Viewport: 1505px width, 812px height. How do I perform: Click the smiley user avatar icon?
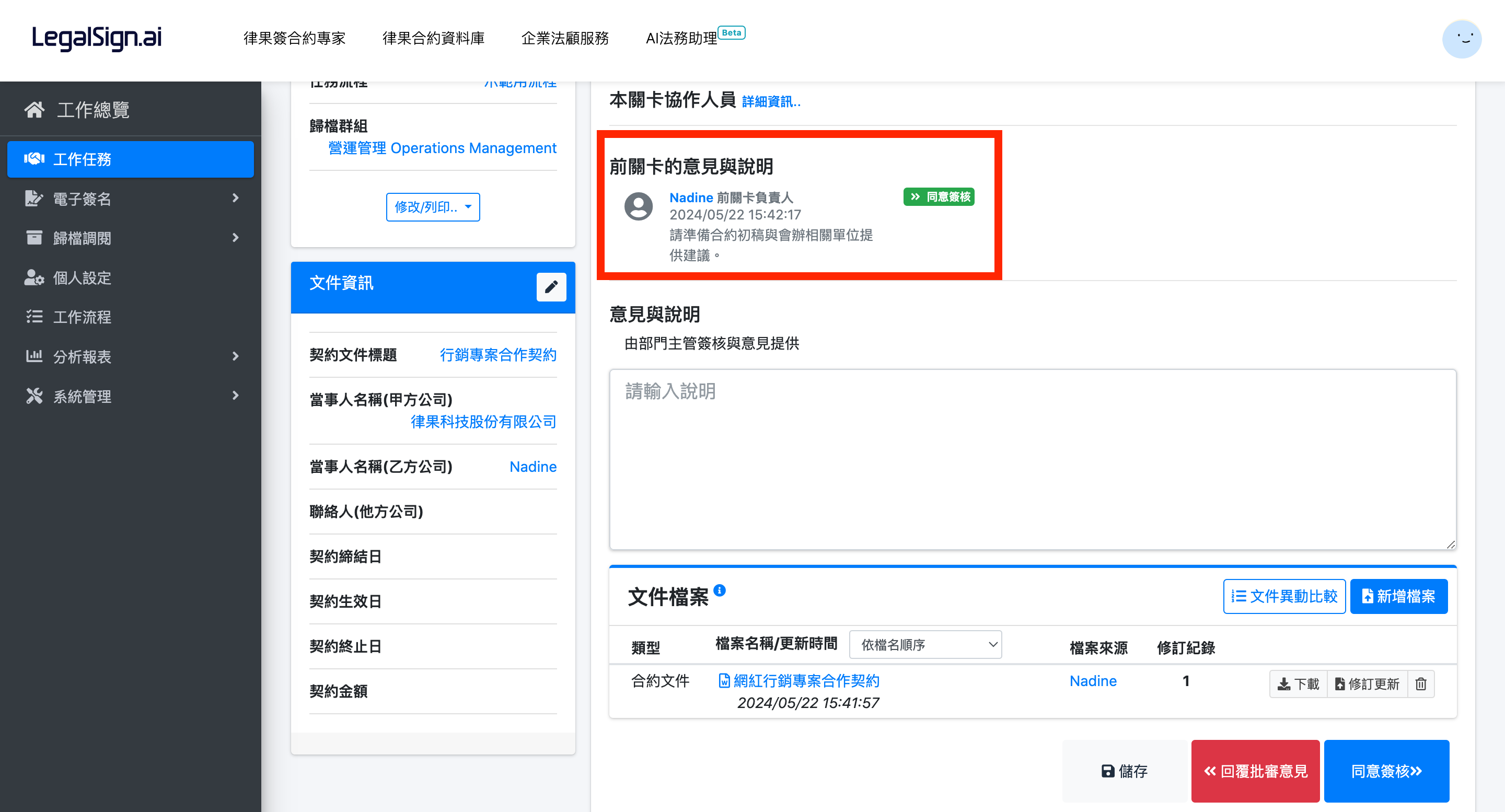1461,39
